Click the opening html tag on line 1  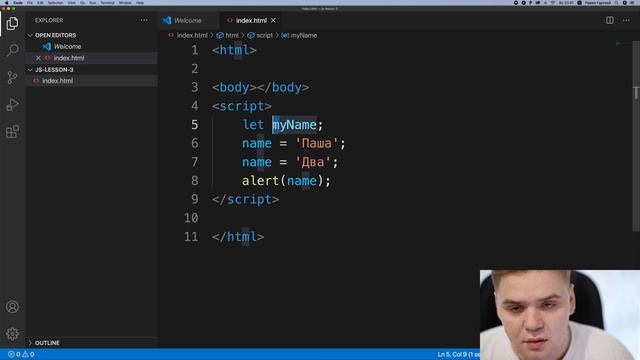[x=234, y=50]
